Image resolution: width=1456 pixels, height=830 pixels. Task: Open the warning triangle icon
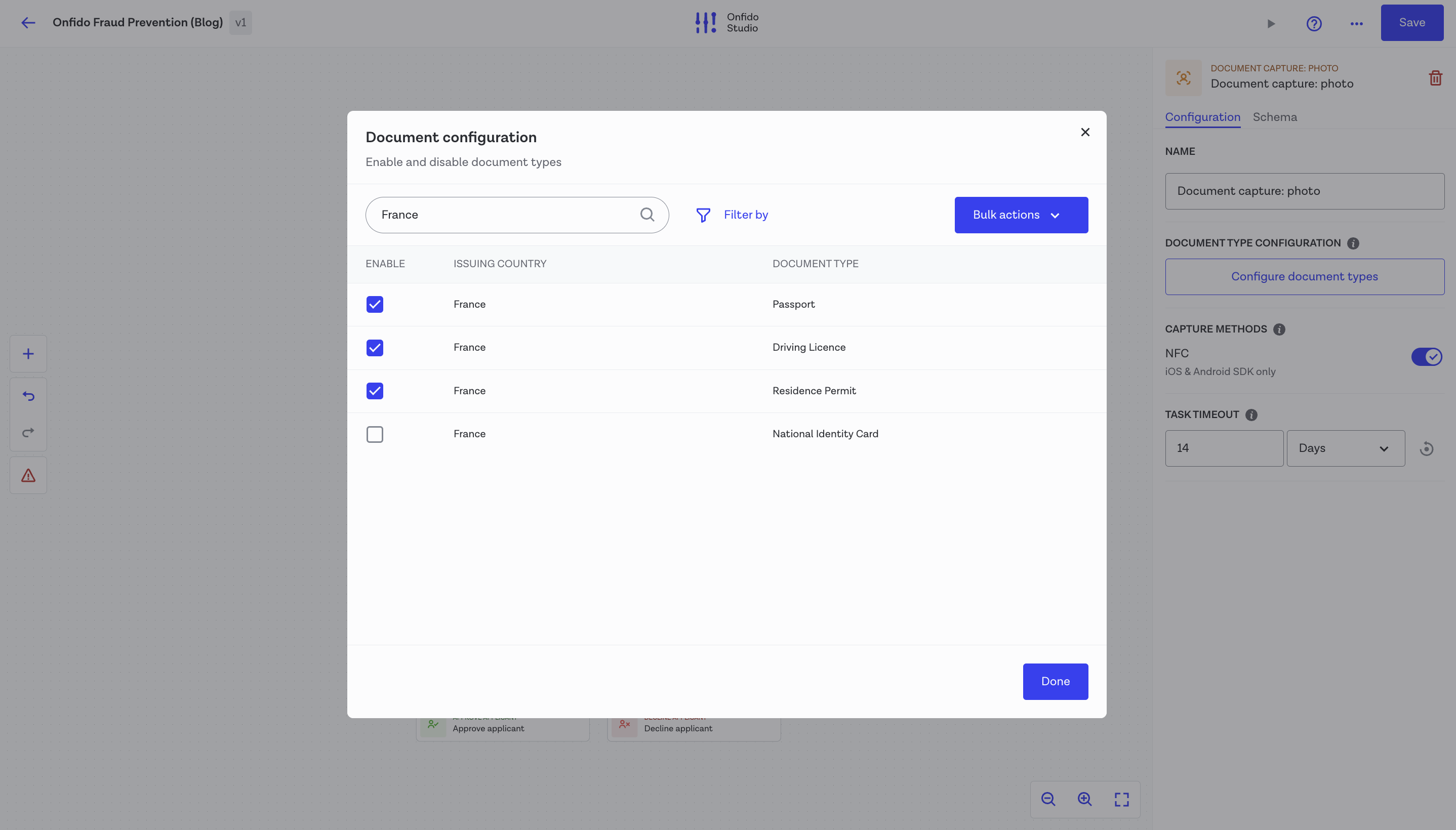pos(28,475)
